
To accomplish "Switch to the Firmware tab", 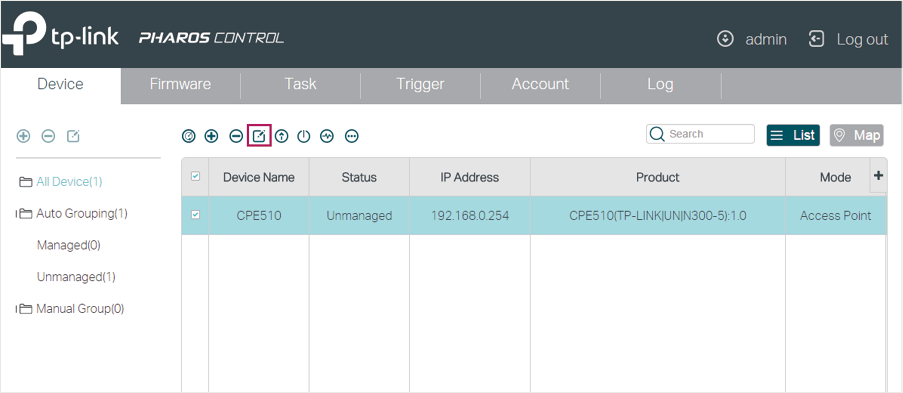I will coord(180,84).
